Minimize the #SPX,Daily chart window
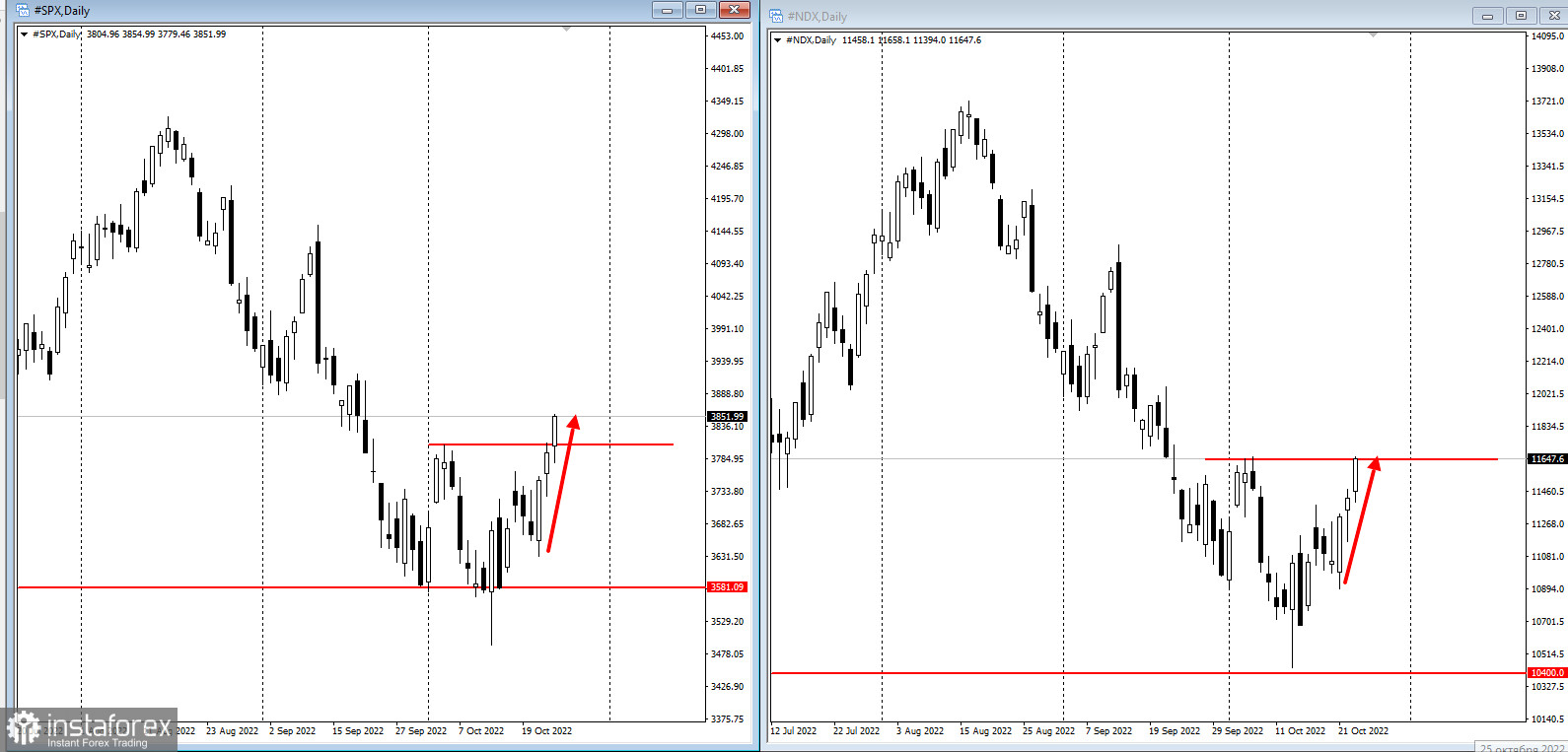The image size is (1568, 752). [x=667, y=10]
